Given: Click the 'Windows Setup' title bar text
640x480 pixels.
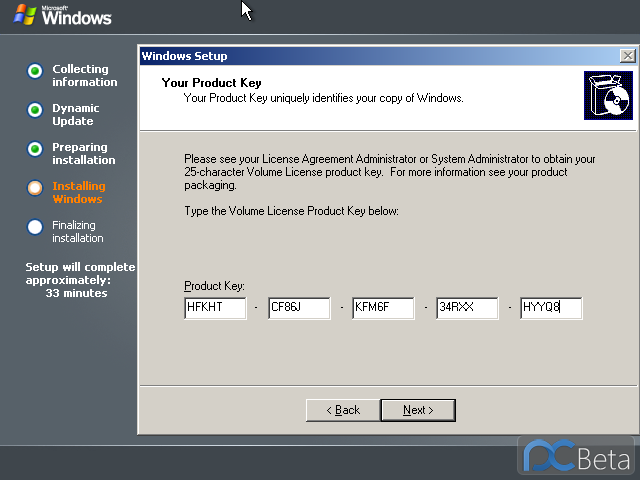Looking at the screenshot, I should (184, 56).
